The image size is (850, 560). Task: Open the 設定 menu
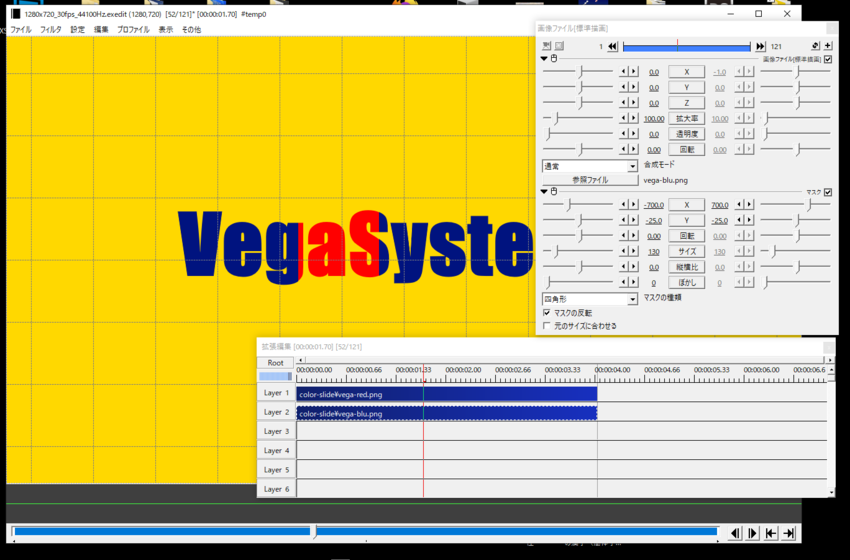pyautogui.click(x=78, y=29)
